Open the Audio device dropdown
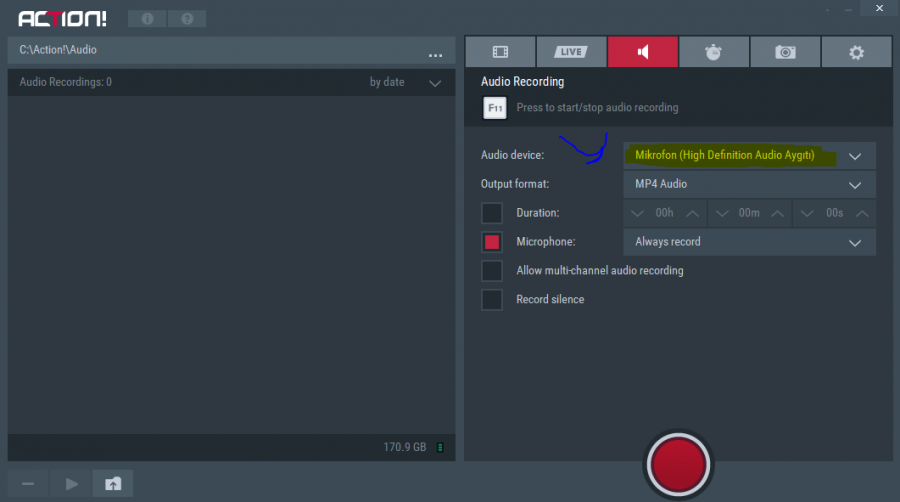The width and height of the screenshot is (900, 502). pos(750,155)
